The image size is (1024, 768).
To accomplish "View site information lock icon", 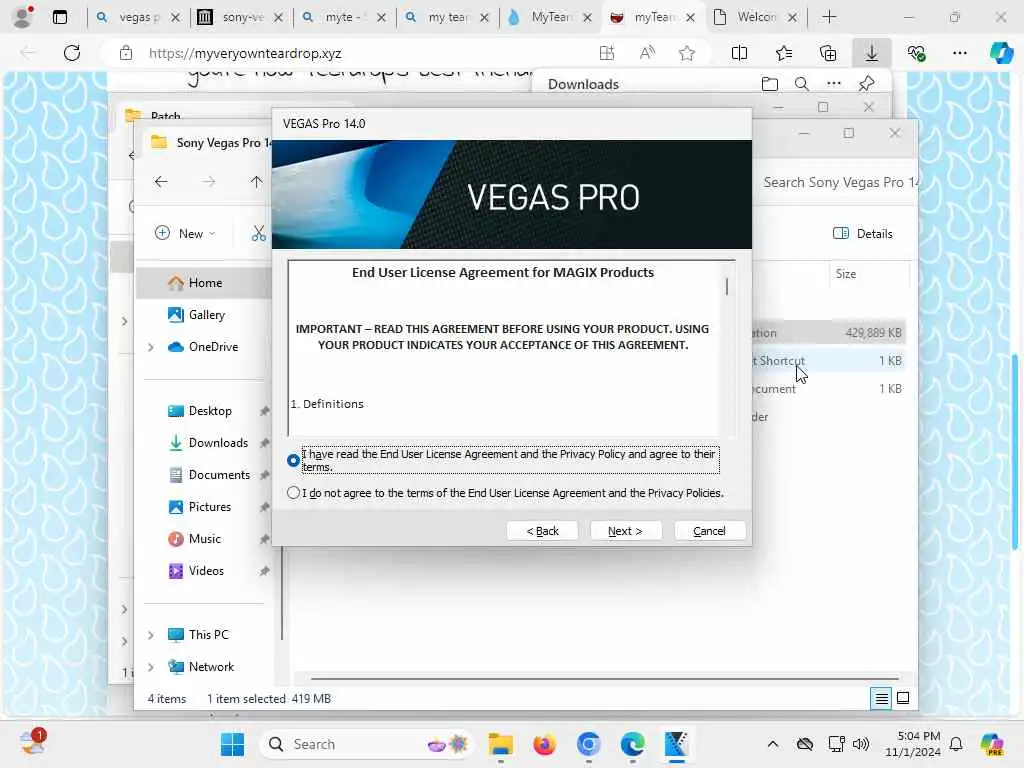I will point(126,54).
